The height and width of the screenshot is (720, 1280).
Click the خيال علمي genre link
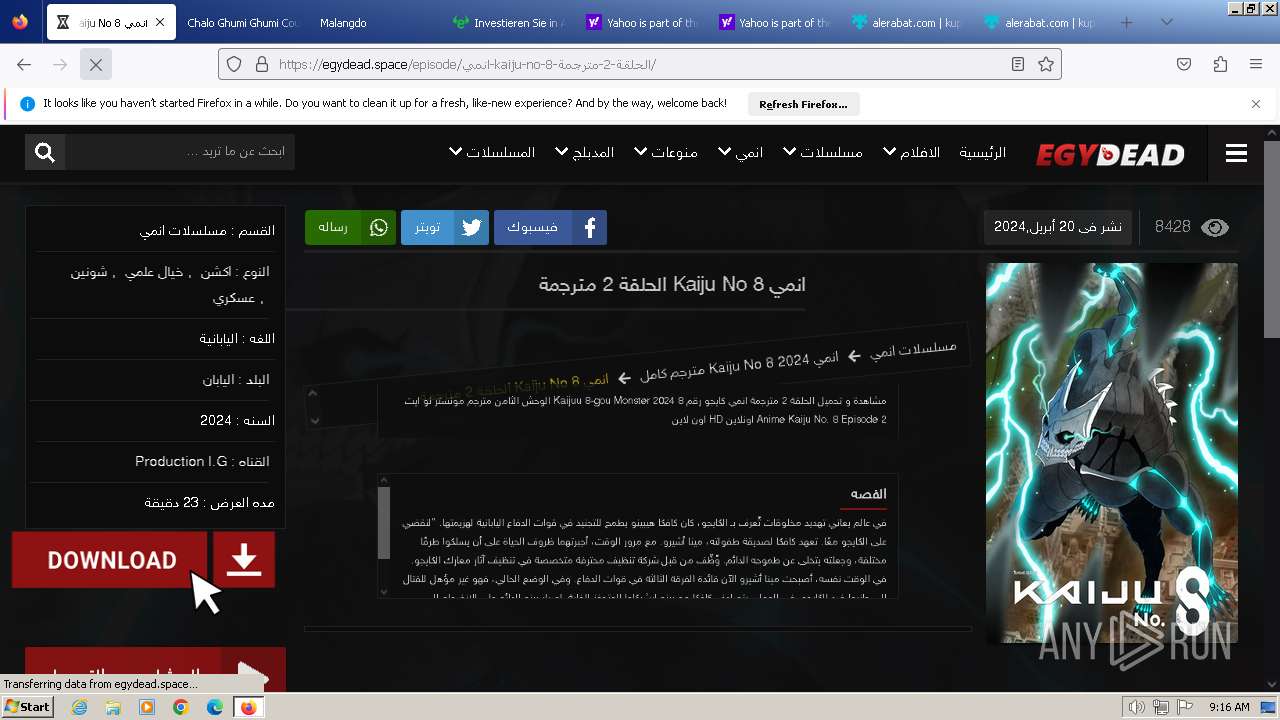click(153, 272)
